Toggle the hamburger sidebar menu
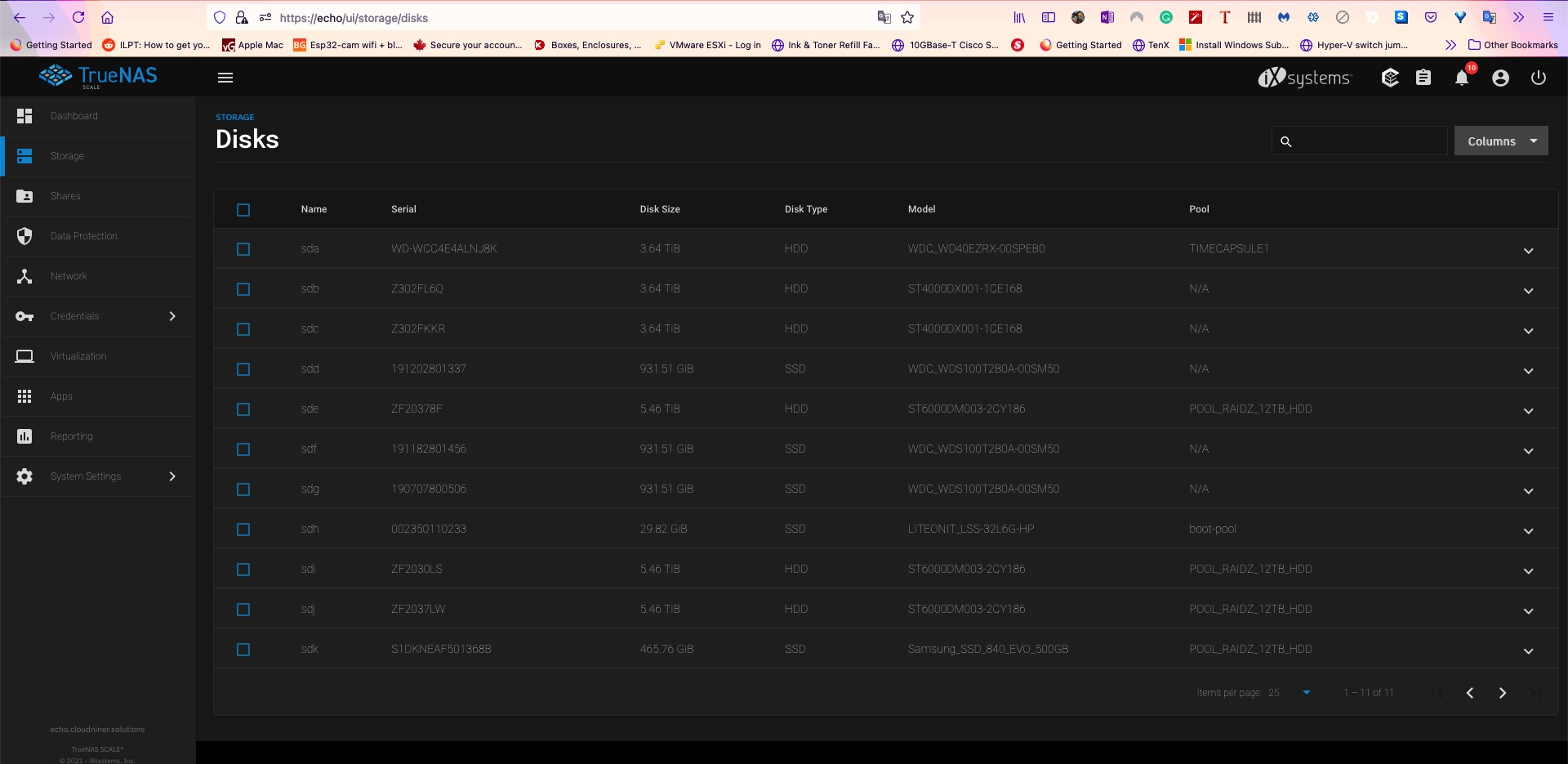Screen dimensions: 1568x764 (x=225, y=78)
